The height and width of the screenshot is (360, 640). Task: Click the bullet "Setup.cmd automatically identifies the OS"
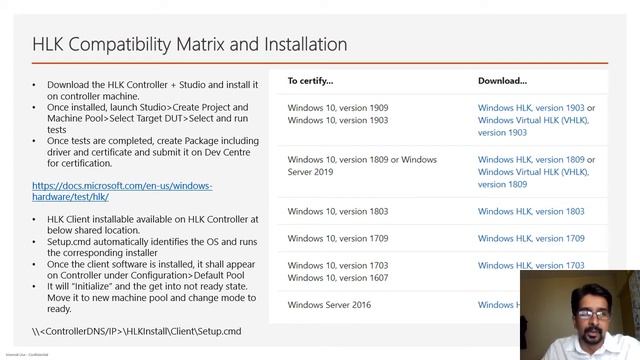click(x=152, y=247)
